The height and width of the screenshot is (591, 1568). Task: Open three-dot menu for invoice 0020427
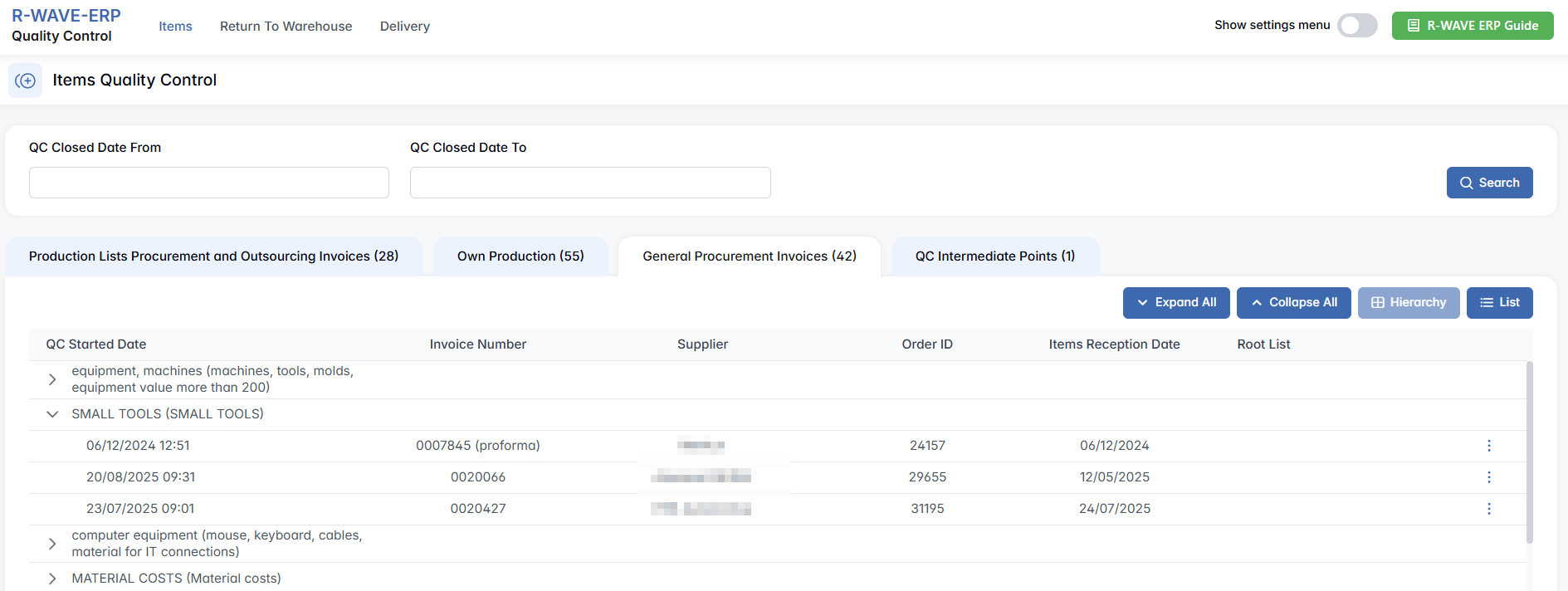pyautogui.click(x=1488, y=509)
